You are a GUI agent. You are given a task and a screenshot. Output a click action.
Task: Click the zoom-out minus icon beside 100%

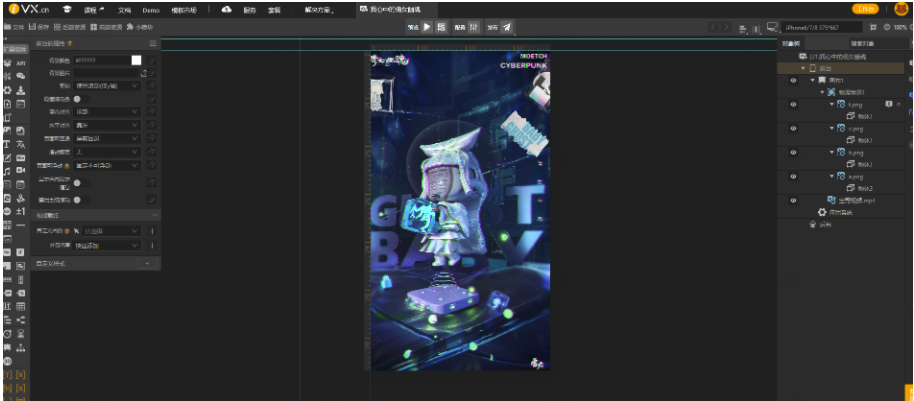[x=887, y=27]
